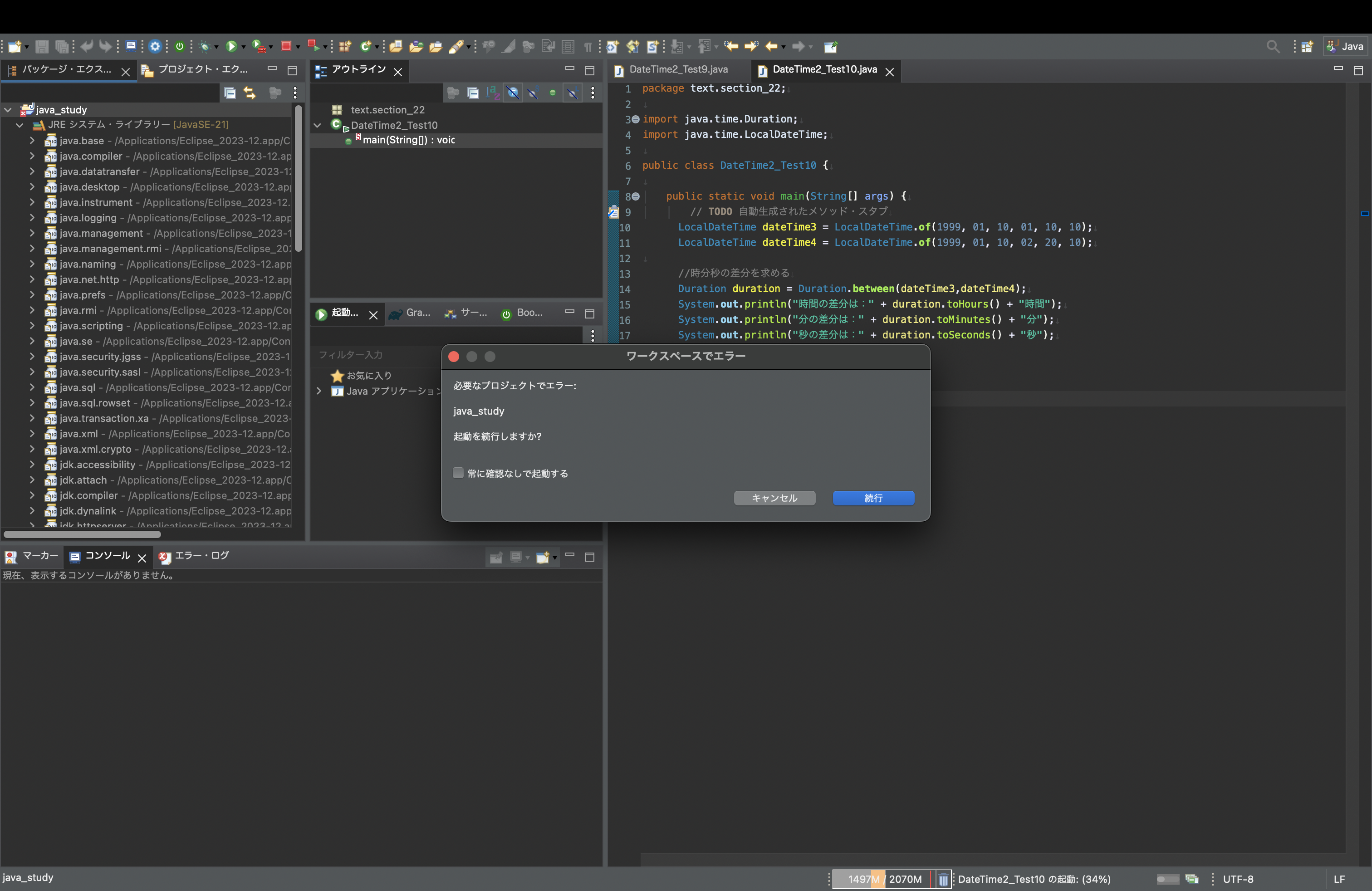
Task: Click the Save disk icon in toolbar
Action: coord(42,47)
